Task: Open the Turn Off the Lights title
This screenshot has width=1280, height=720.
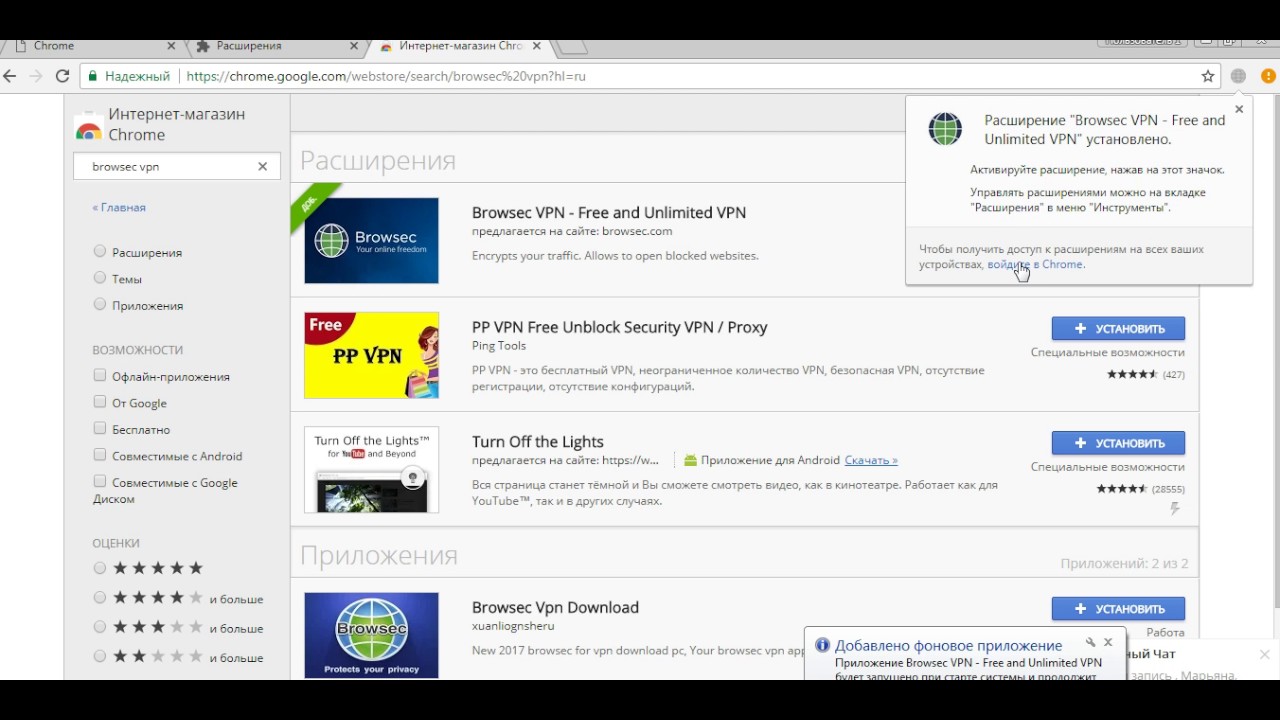Action: tap(538, 442)
